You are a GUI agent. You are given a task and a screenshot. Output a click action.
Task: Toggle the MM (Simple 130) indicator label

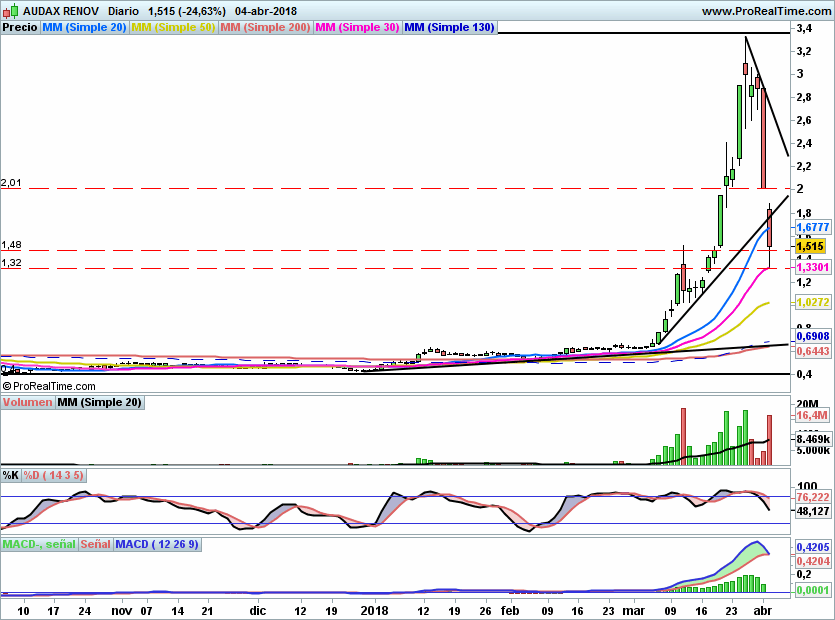coord(449,28)
